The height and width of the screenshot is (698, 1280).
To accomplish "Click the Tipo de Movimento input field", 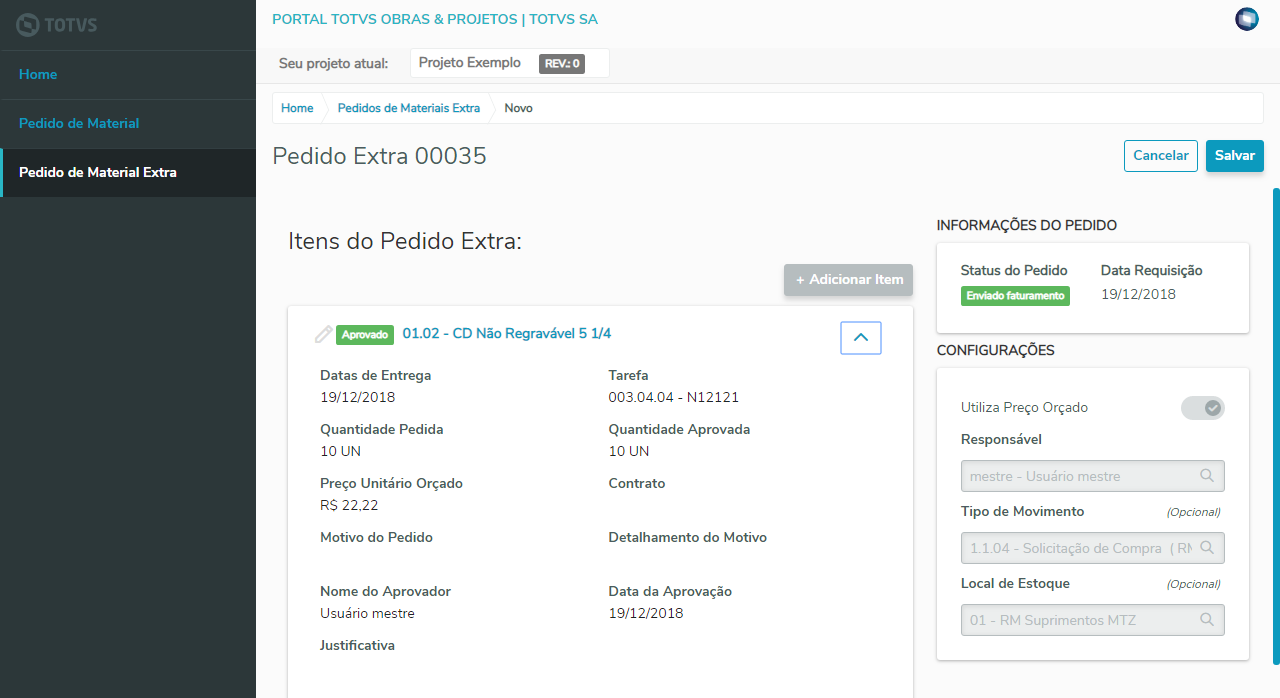I will [x=1093, y=548].
